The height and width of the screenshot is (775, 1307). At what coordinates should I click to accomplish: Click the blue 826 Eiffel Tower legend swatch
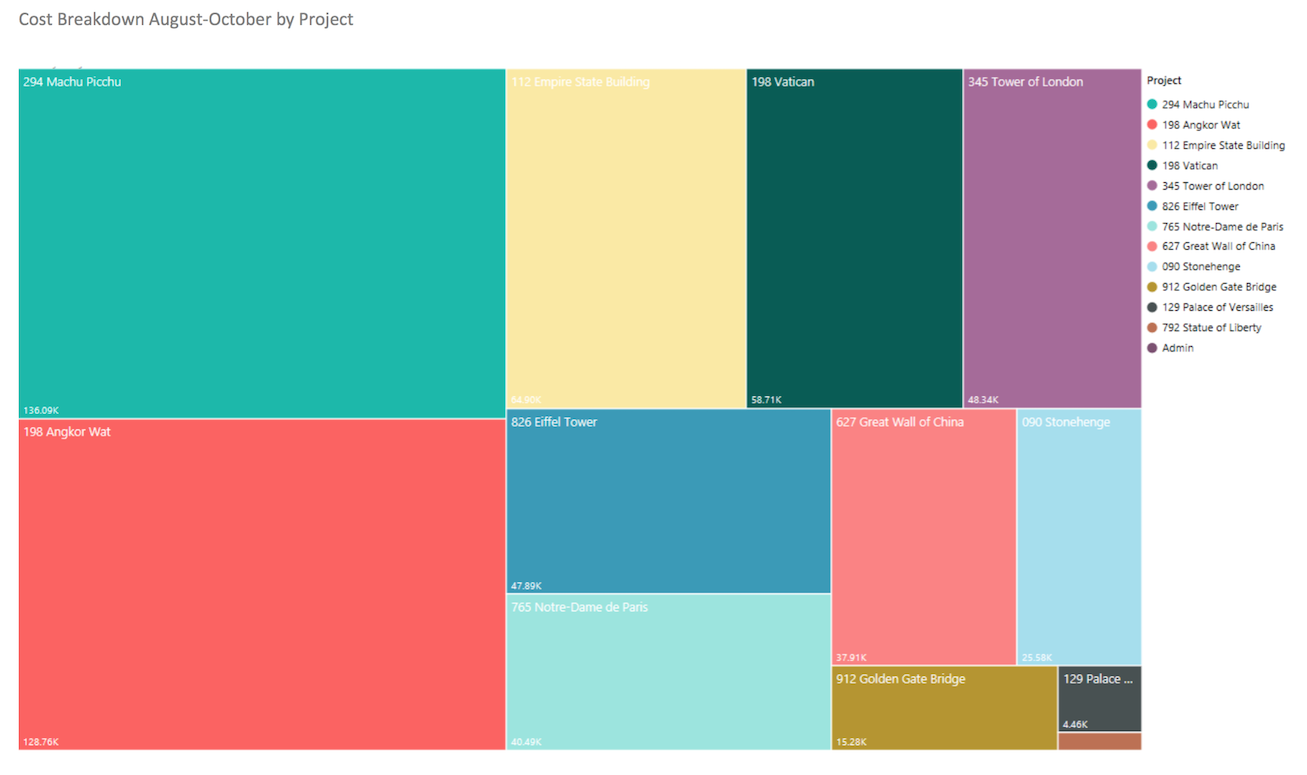(x=1152, y=206)
